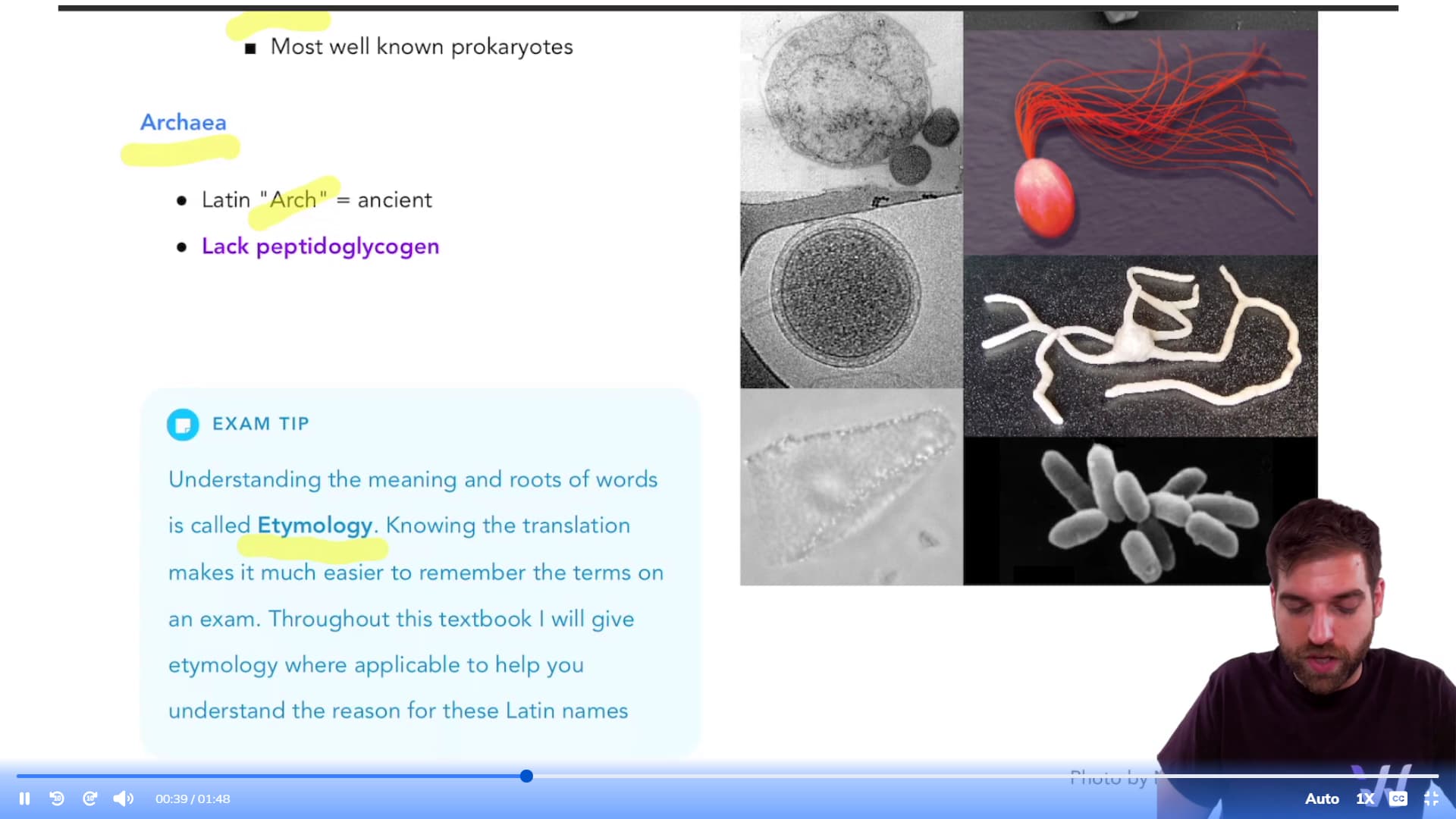
Task: Exit fullscreen mode
Action: pos(1431,799)
